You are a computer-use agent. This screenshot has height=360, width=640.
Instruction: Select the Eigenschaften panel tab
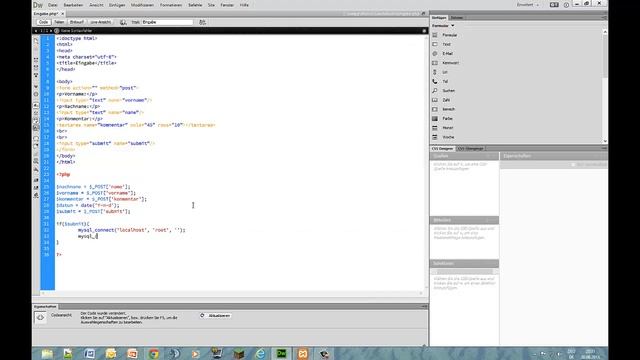pos(45,306)
